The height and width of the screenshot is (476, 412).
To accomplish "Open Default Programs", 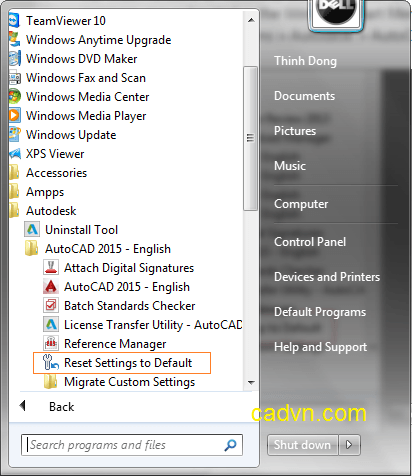I will pos(320,312).
